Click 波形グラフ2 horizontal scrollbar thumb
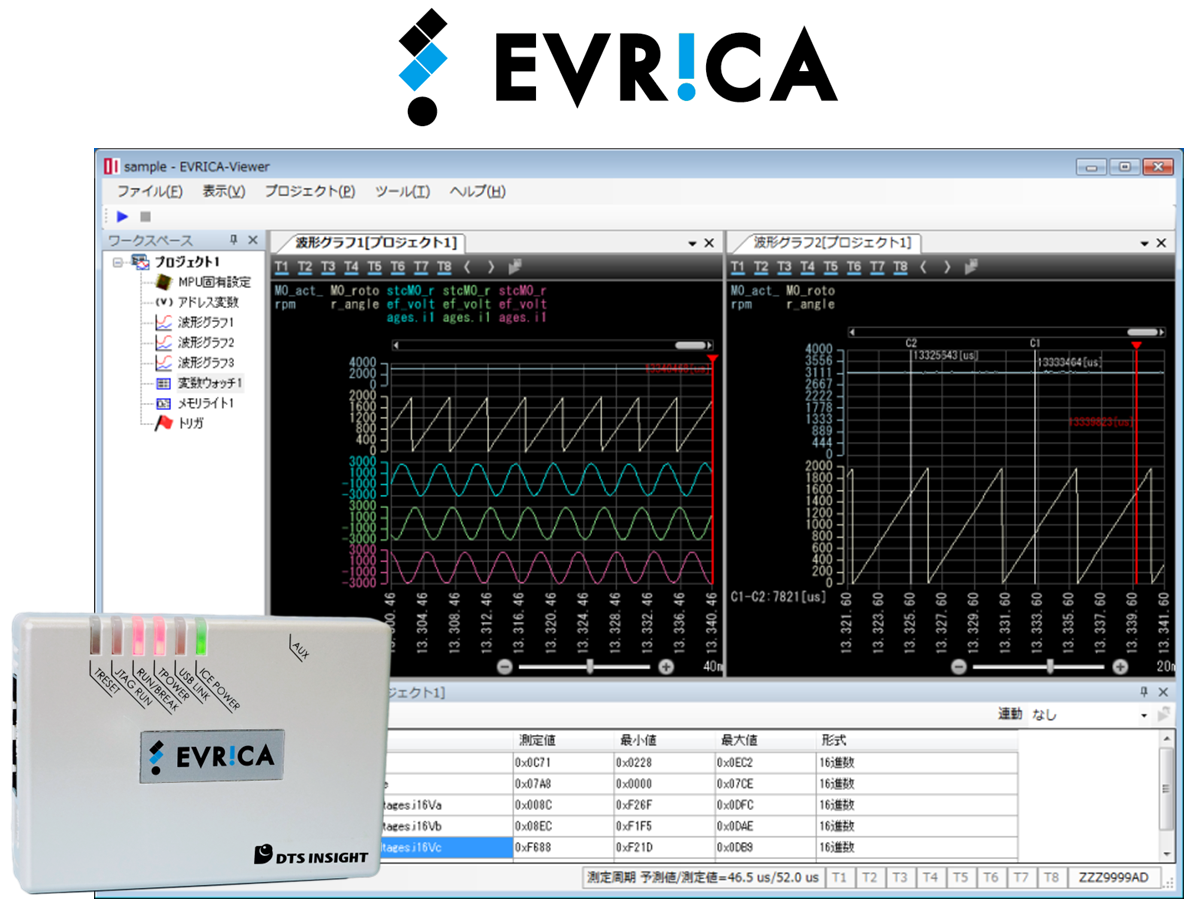This screenshot has height=904, width=1184. pos(1142,332)
